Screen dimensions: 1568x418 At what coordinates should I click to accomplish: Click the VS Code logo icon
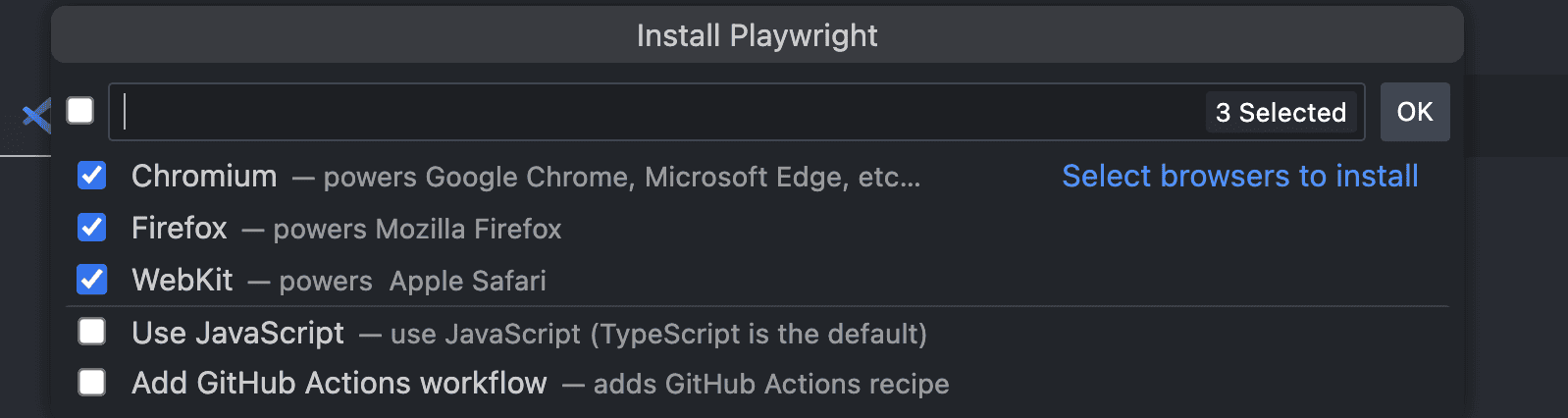[36, 116]
